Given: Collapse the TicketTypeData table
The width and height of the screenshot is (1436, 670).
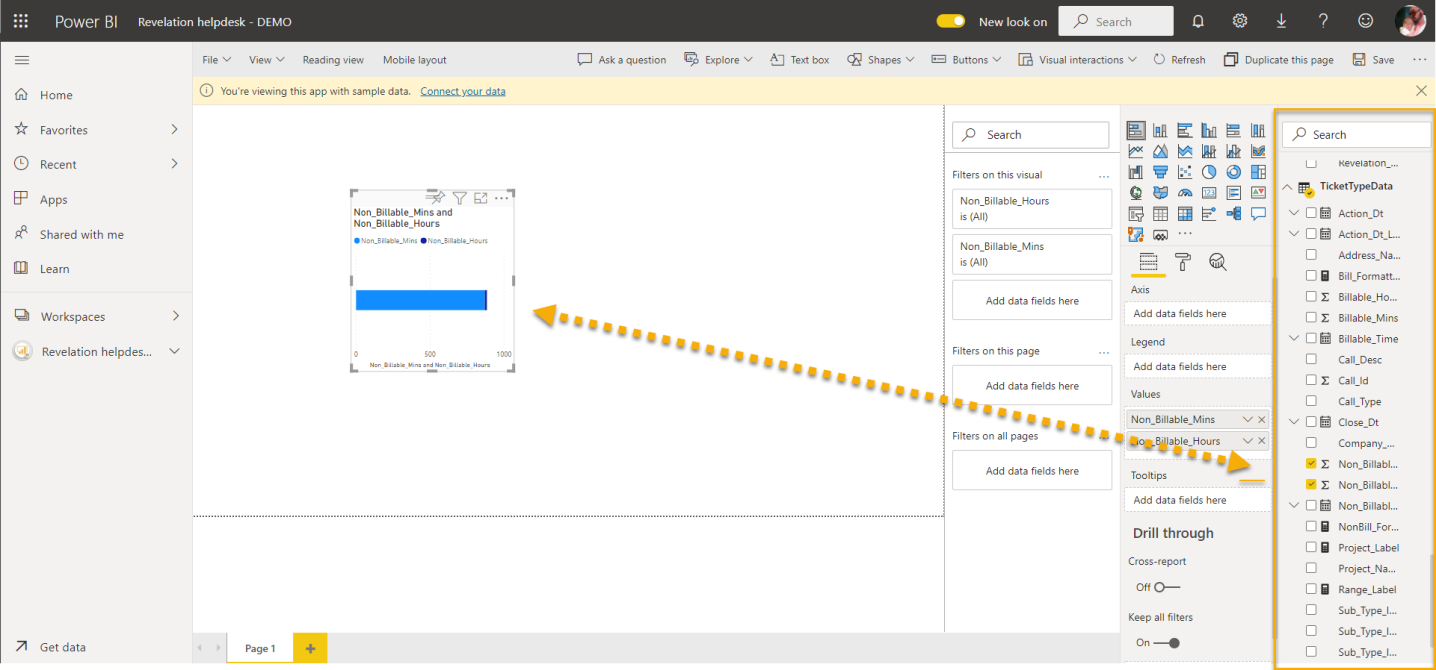Looking at the screenshot, I should (1287, 186).
